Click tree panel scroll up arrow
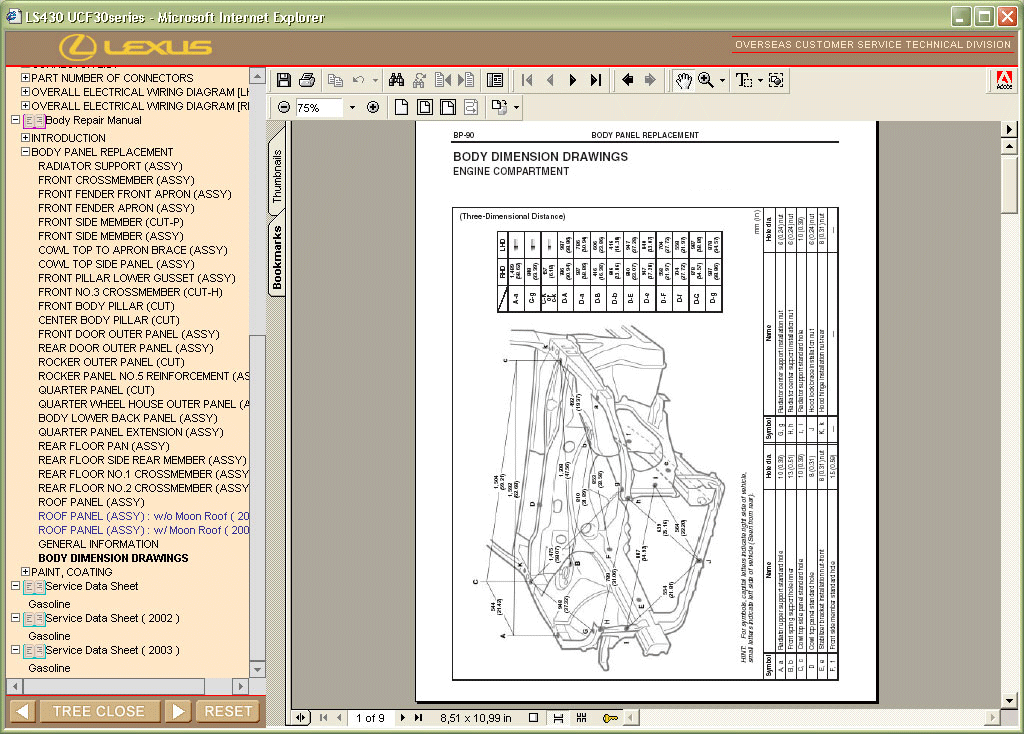This screenshot has width=1024, height=734. 257,76
